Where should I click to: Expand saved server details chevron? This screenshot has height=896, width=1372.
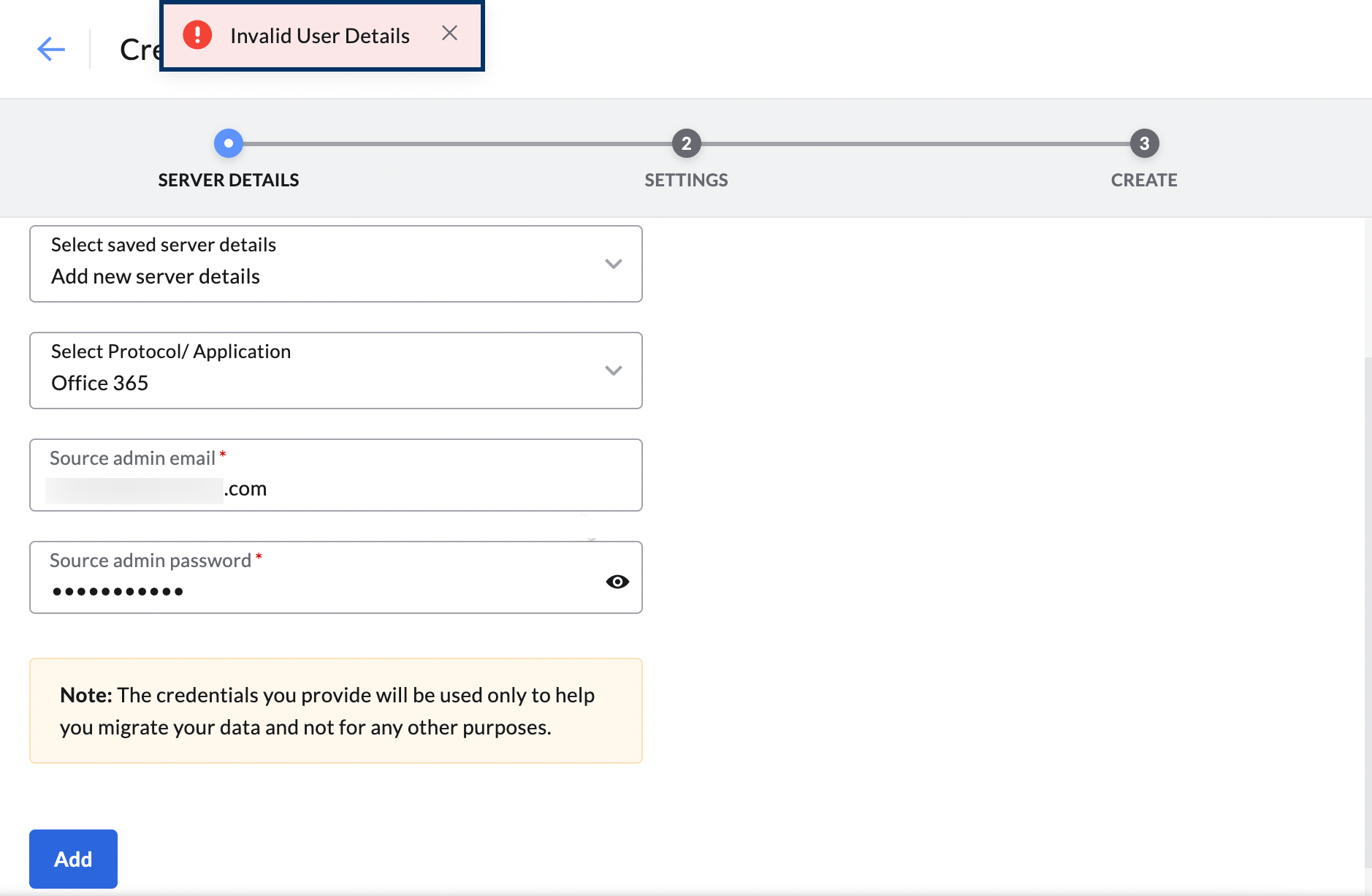coord(613,264)
